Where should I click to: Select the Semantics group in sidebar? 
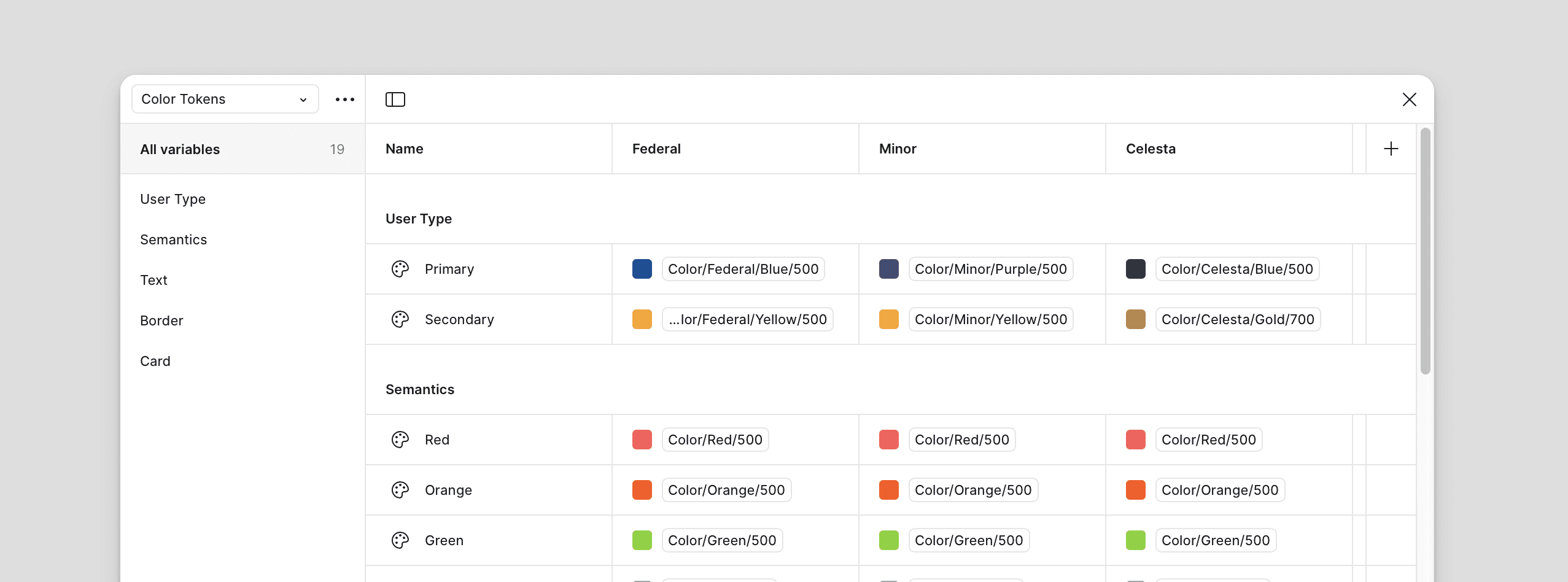tap(174, 239)
